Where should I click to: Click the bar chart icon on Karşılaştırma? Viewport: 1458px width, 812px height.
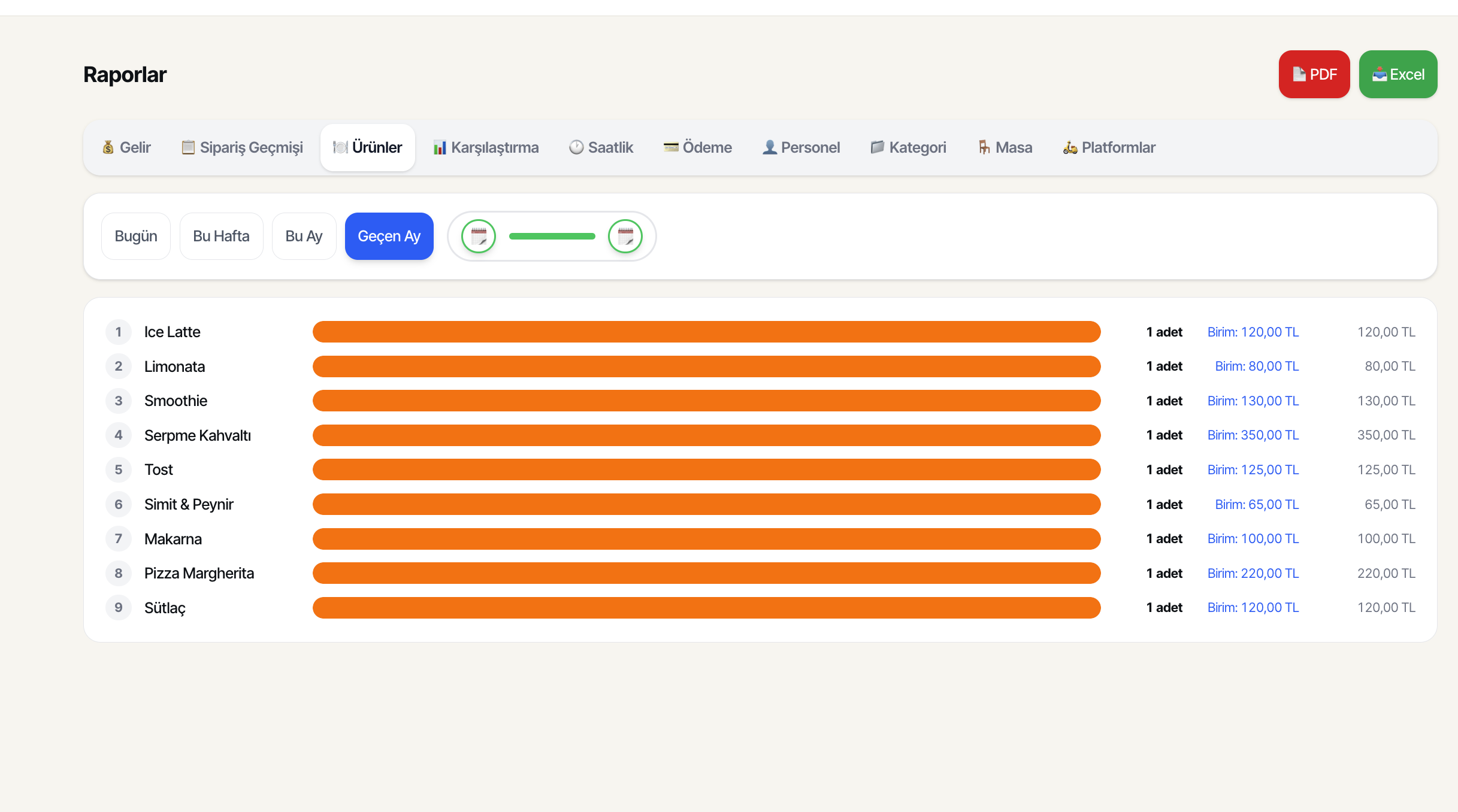point(440,147)
